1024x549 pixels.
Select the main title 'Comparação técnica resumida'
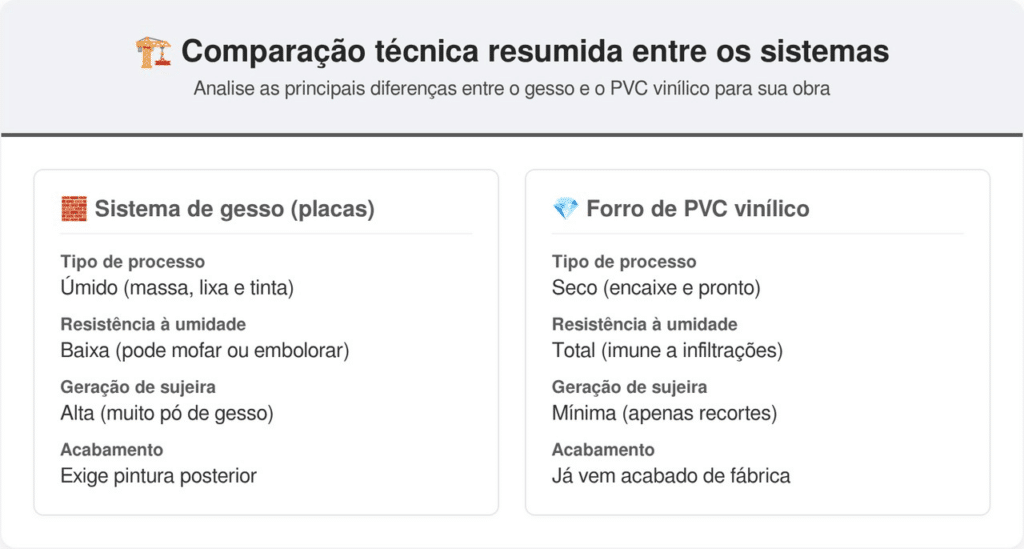[535, 51]
